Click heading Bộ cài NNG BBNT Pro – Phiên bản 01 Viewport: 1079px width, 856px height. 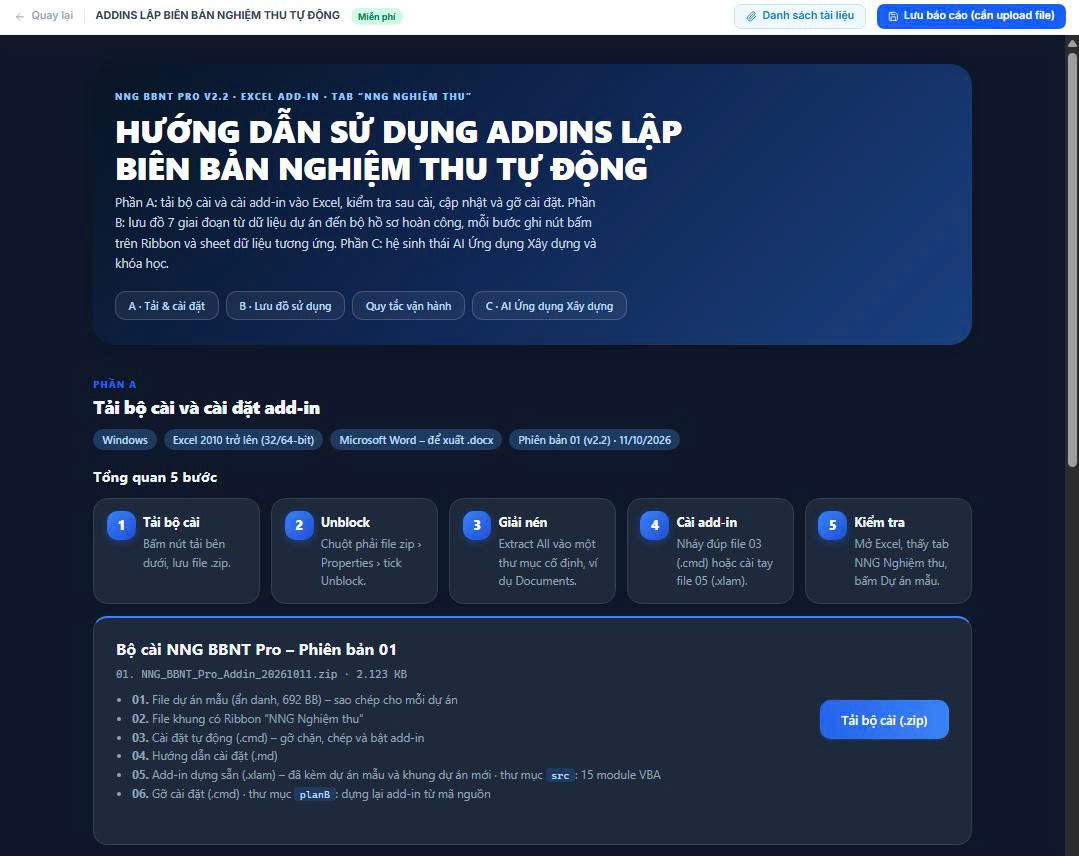tap(256, 650)
